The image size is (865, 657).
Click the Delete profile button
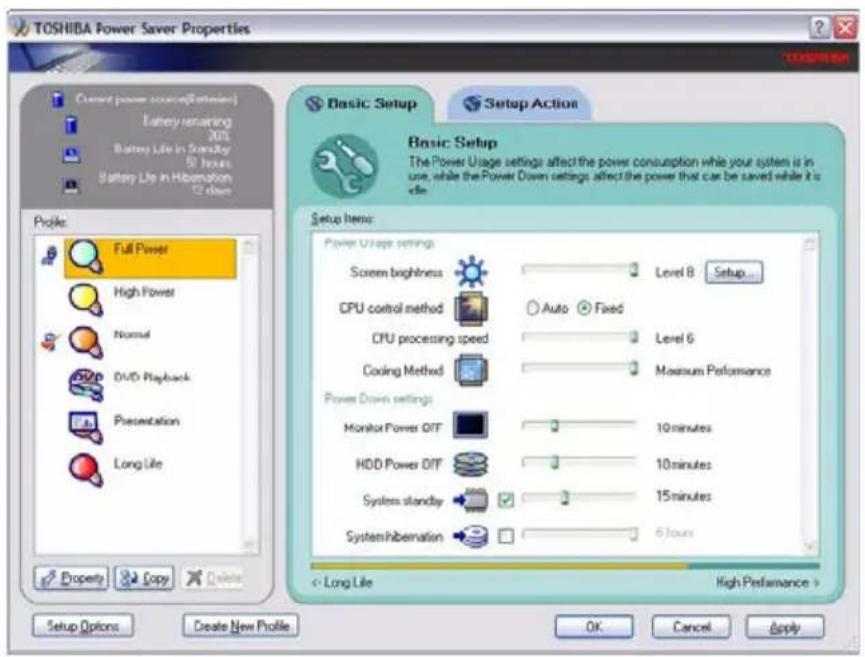(213, 578)
